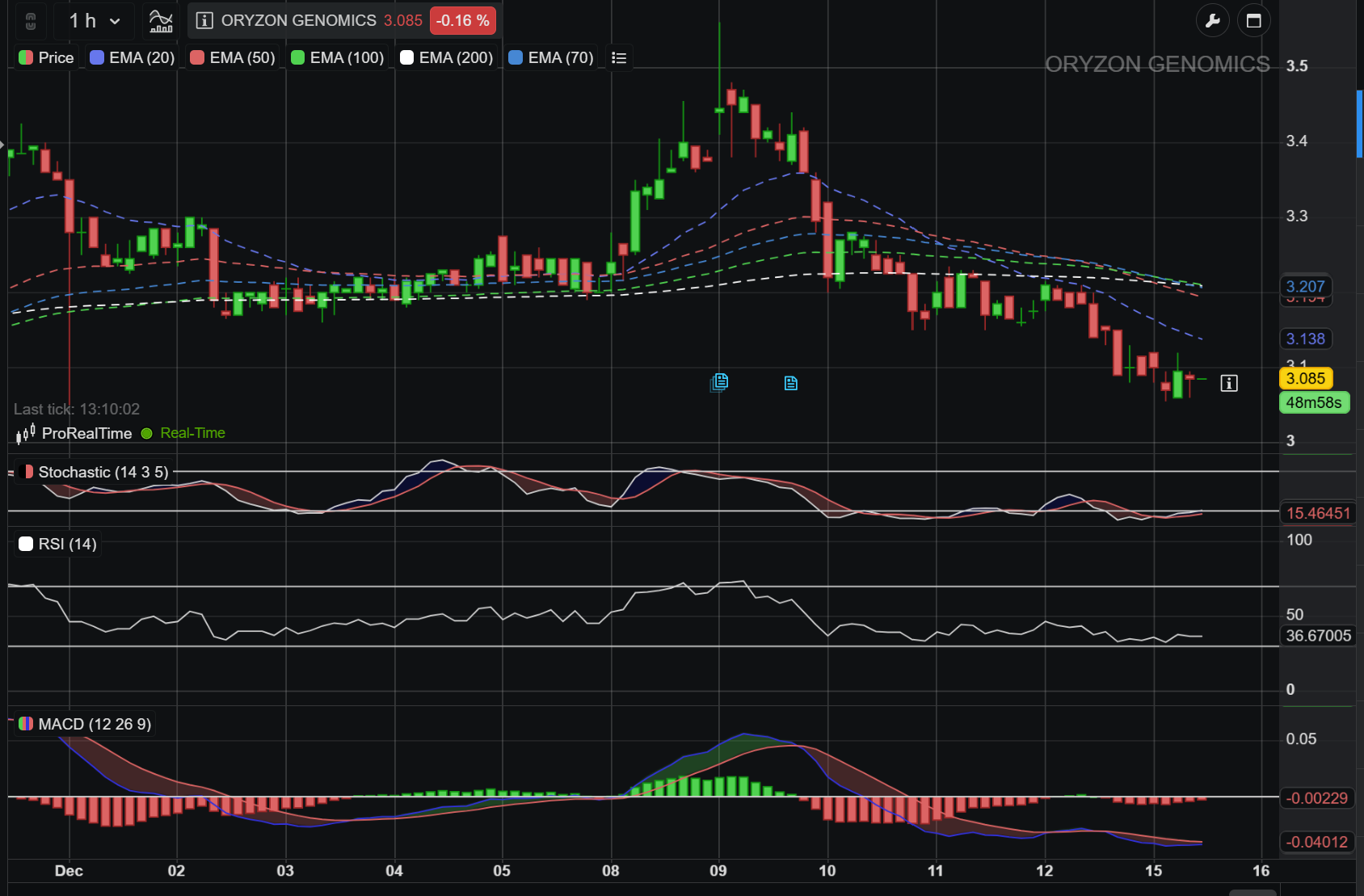Open the indicators chart-type icon
Image resolution: width=1364 pixels, height=896 pixels.
pyautogui.click(x=161, y=21)
